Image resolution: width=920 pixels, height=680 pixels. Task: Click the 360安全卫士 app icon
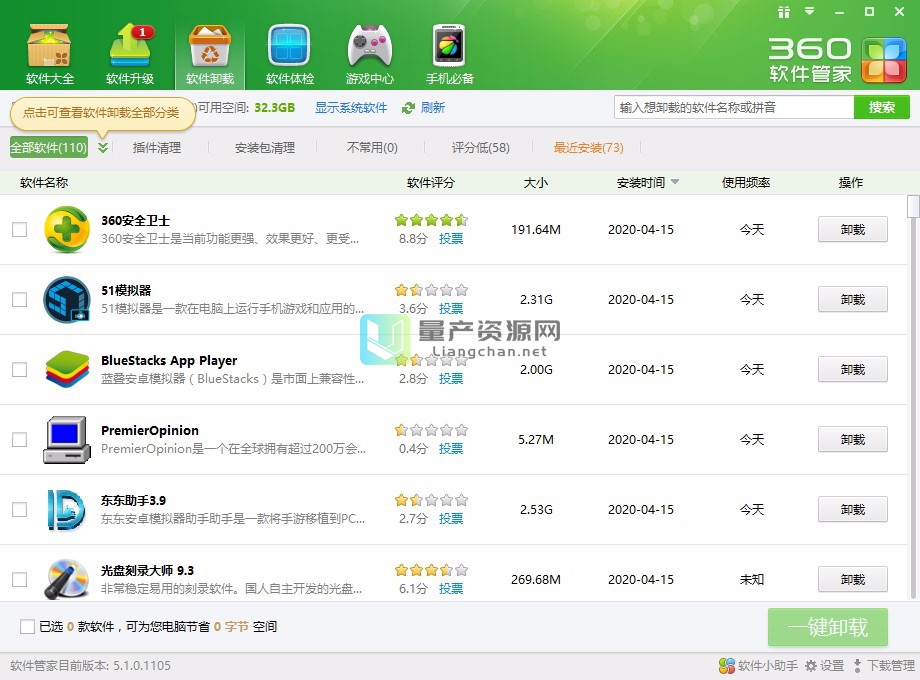point(67,229)
